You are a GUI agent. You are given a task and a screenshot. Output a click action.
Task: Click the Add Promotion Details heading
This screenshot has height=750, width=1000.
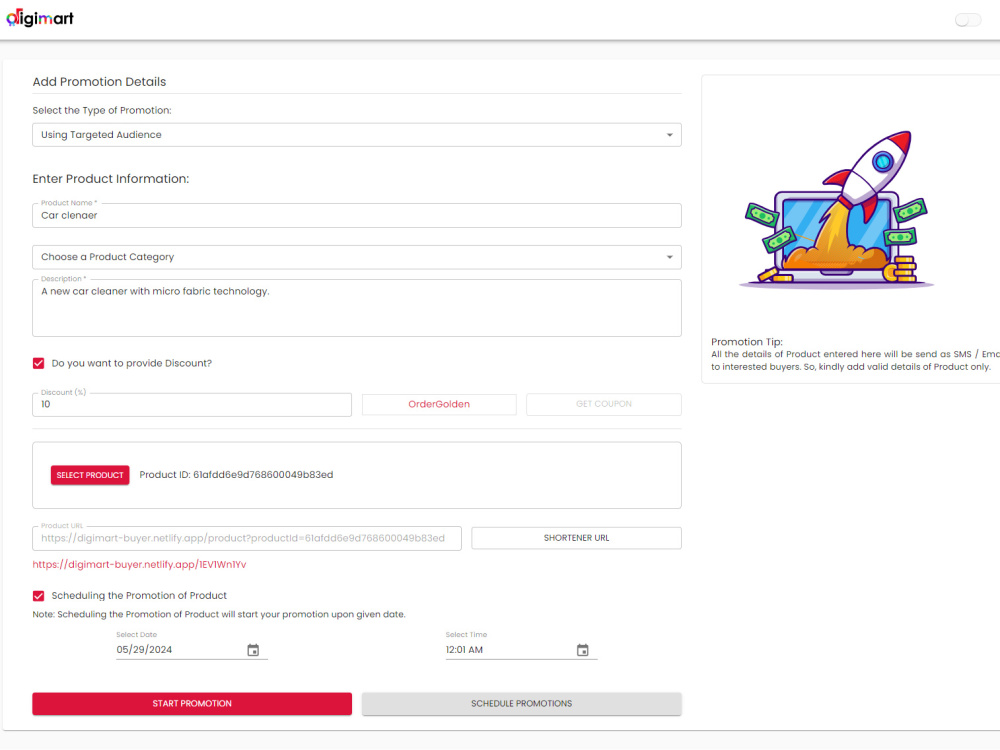coord(99,82)
